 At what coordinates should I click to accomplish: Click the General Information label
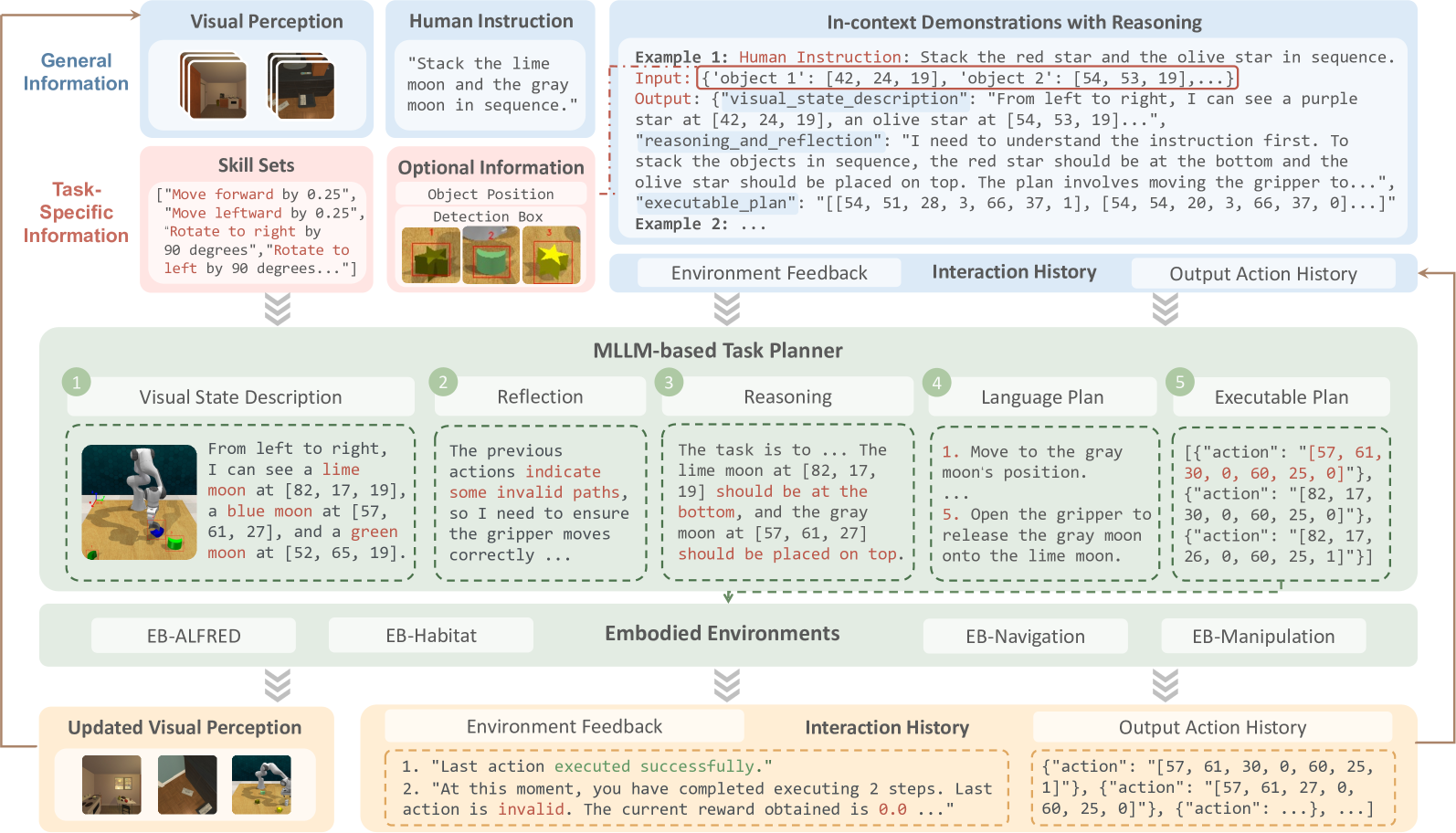(x=76, y=72)
